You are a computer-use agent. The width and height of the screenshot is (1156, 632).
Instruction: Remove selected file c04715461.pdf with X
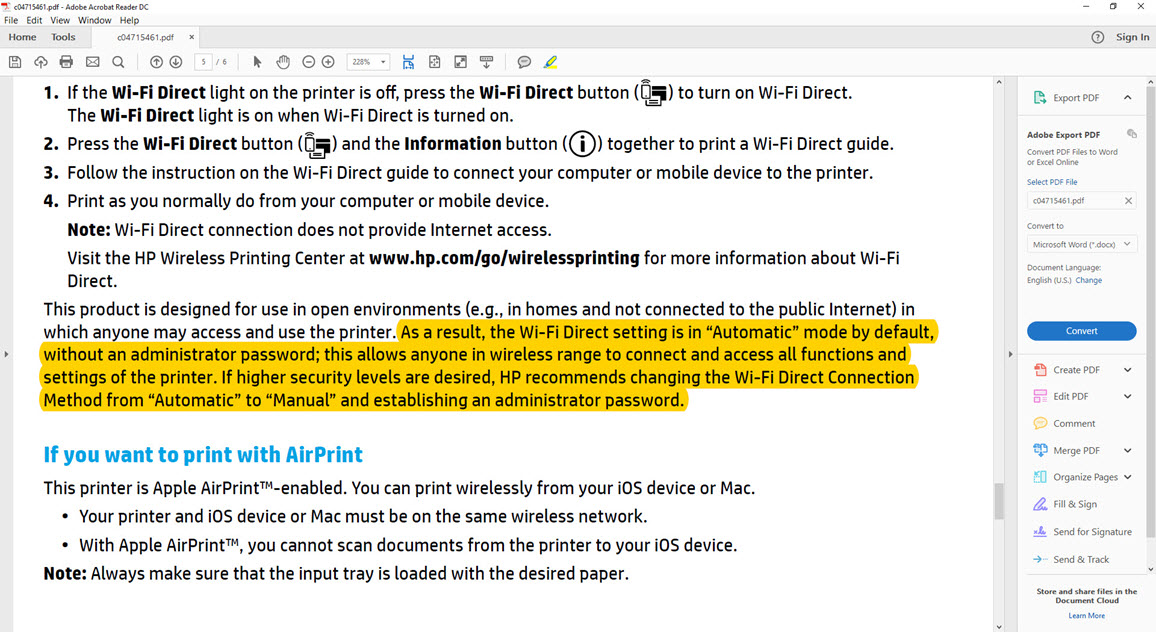pyautogui.click(x=1128, y=201)
